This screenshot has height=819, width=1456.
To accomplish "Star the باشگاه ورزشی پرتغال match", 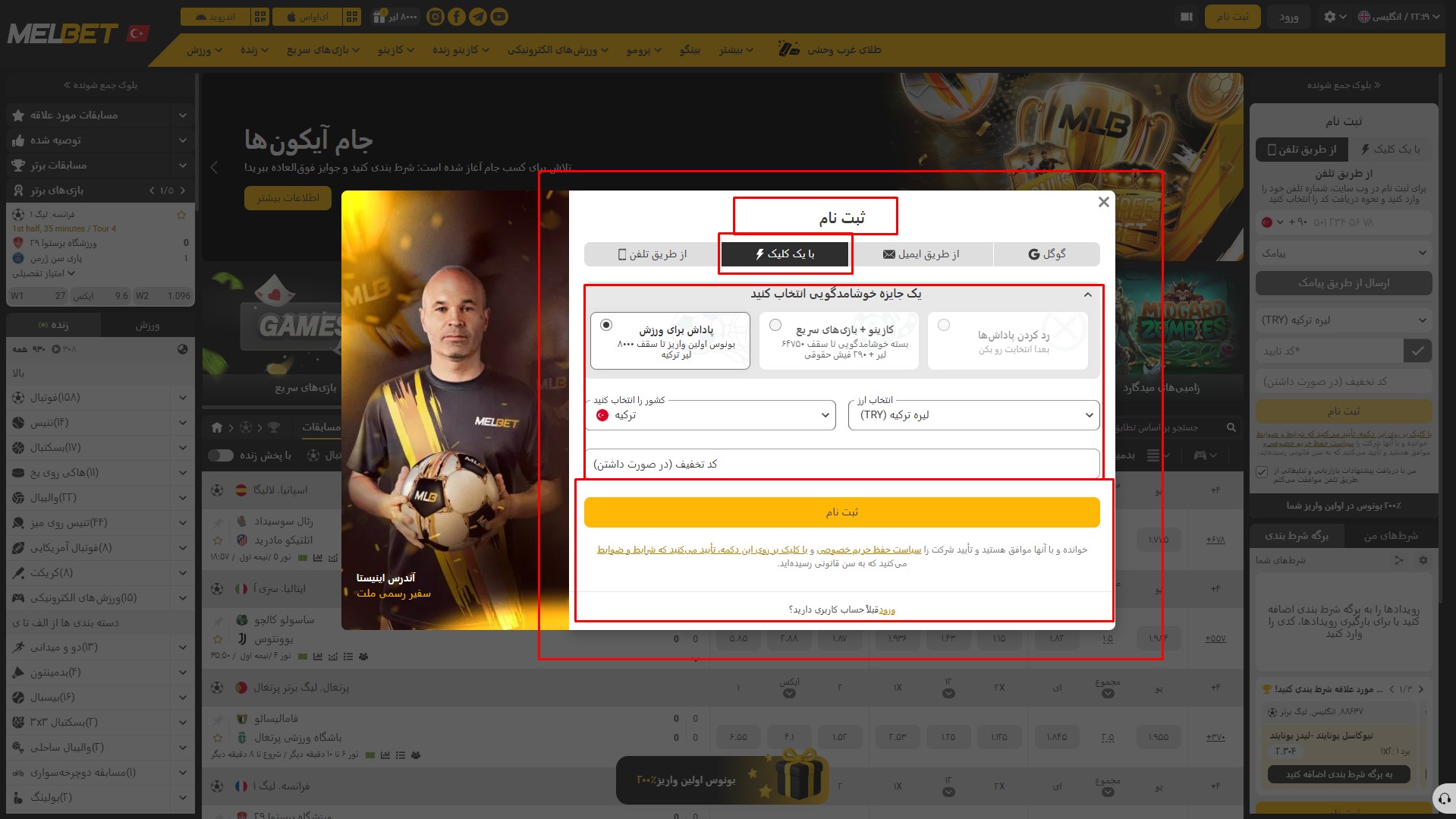I will point(219,737).
